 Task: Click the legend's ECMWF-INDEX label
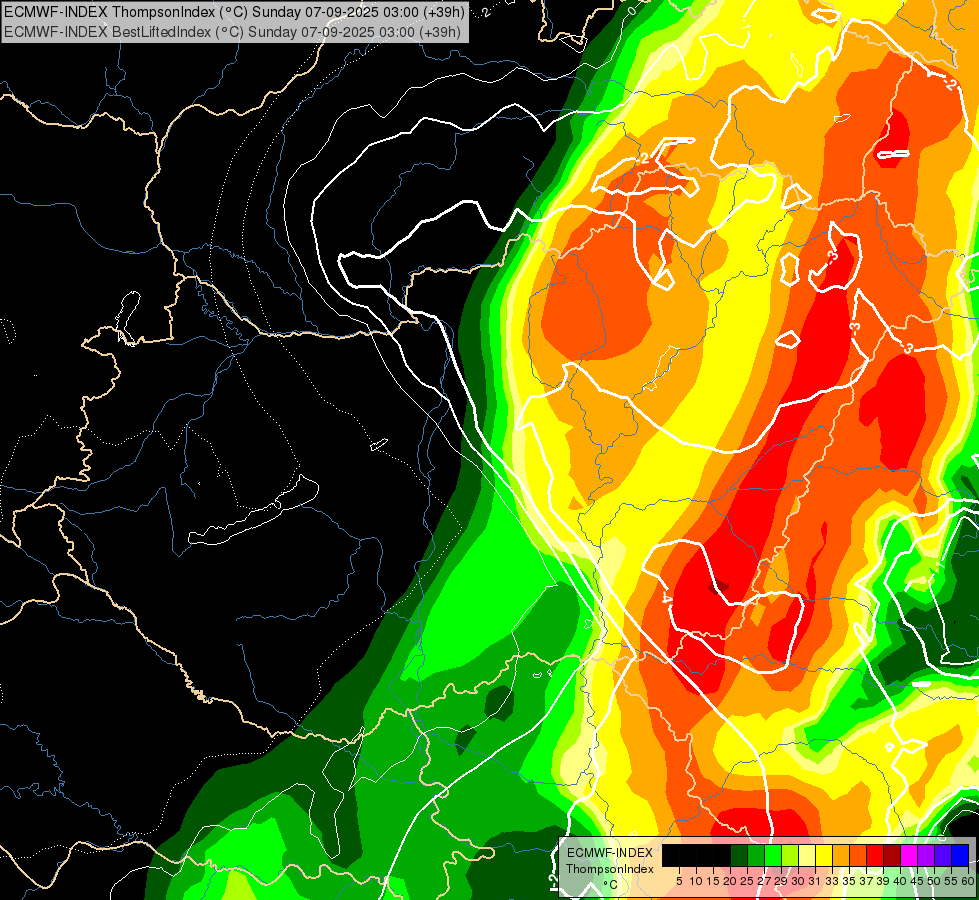tap(610, 853)
